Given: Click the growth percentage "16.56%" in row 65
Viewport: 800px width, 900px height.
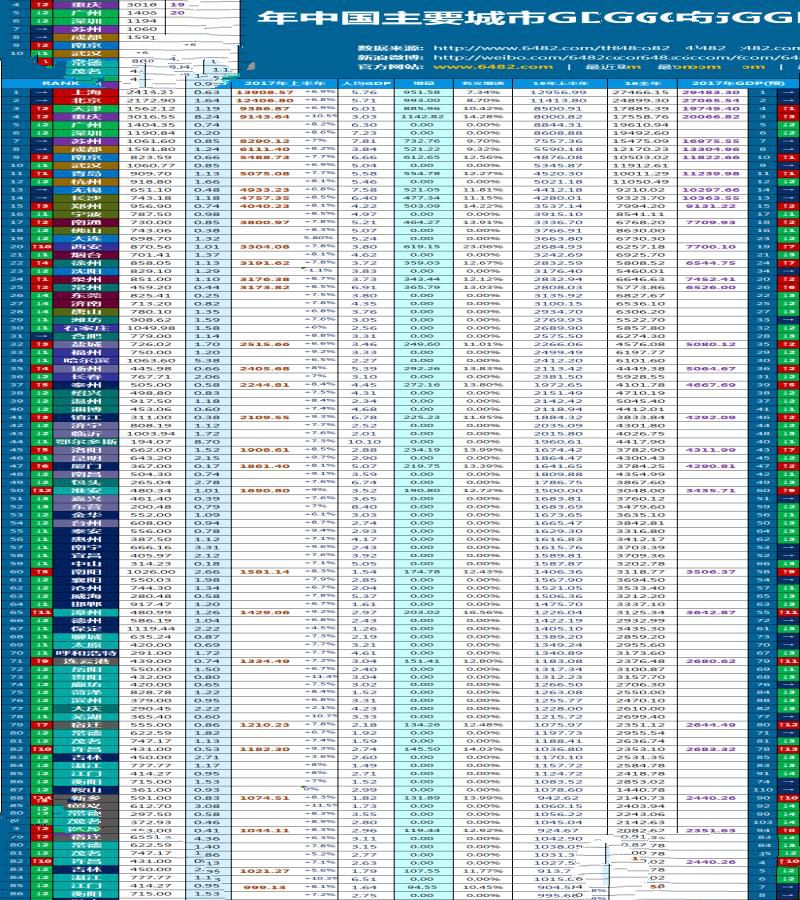Looking at the screenshot, I should [x=484, y=612].
